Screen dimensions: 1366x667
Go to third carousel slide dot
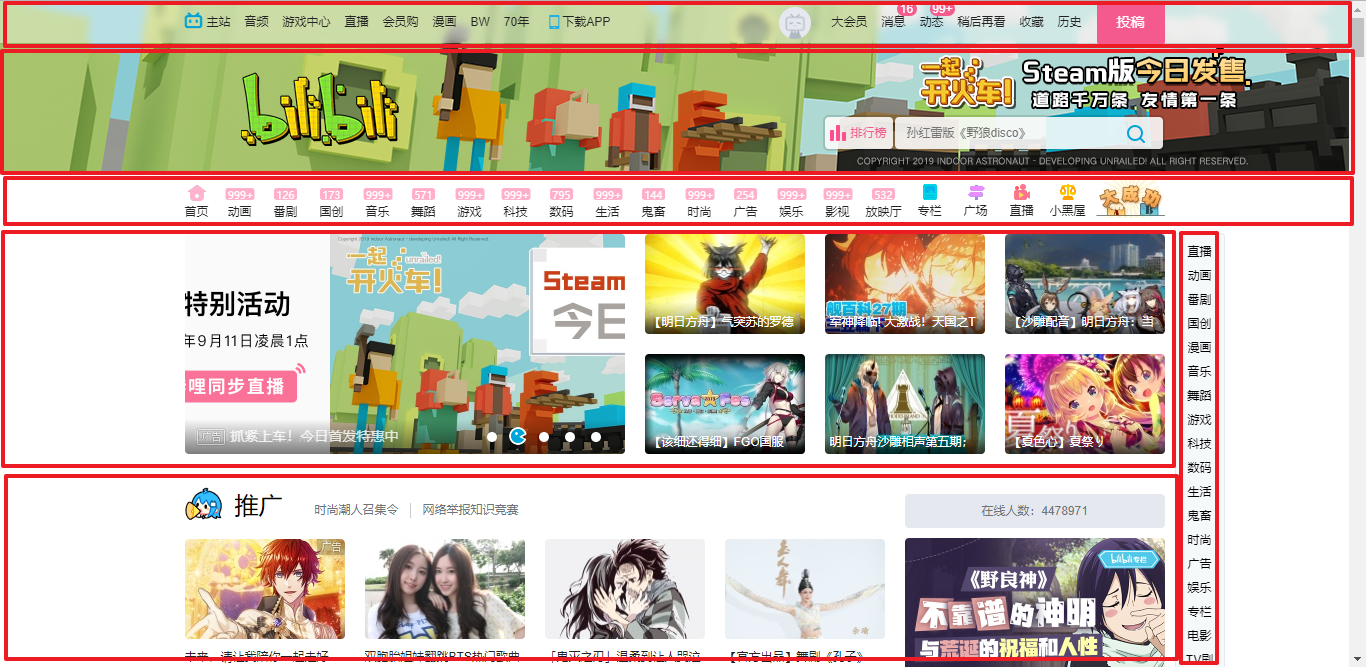pos(544,437)
